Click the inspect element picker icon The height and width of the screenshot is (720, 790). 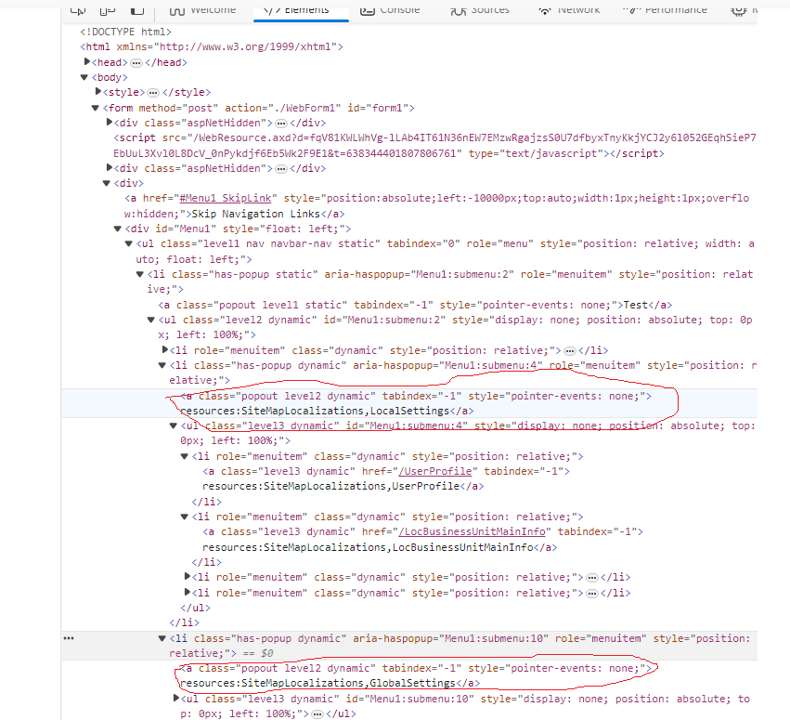(x=78, y=10)
